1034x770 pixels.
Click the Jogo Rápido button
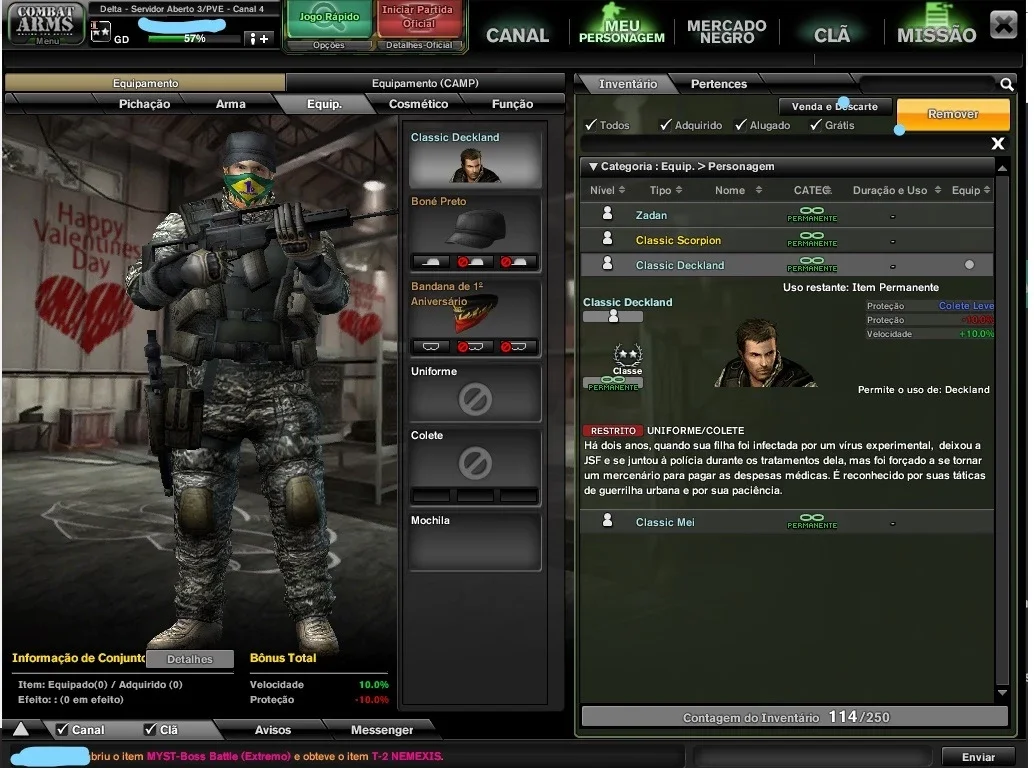click(329, 18)
